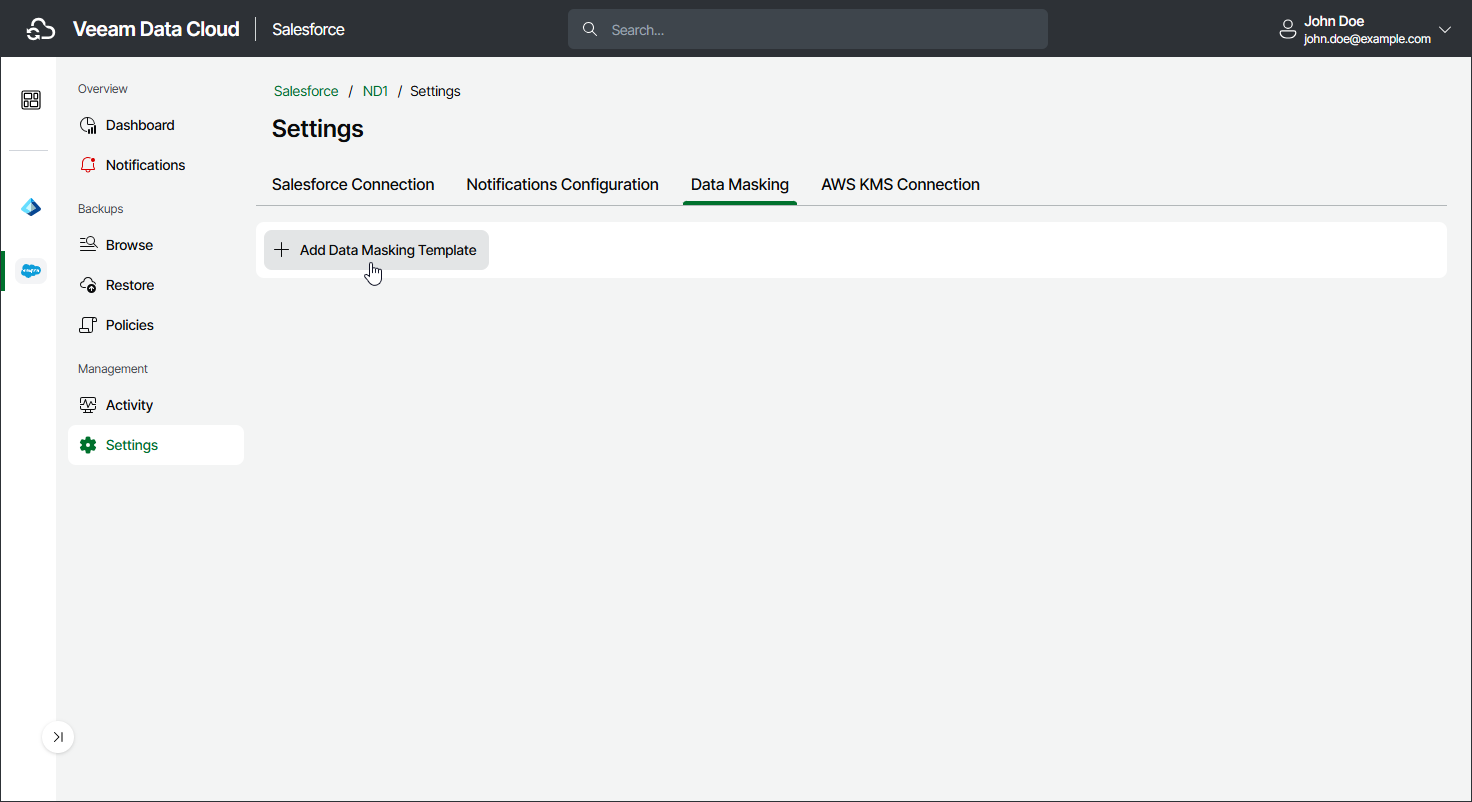1472x802 pixels.
Task: Click the search magnifier icon
Action: point(590,30)
